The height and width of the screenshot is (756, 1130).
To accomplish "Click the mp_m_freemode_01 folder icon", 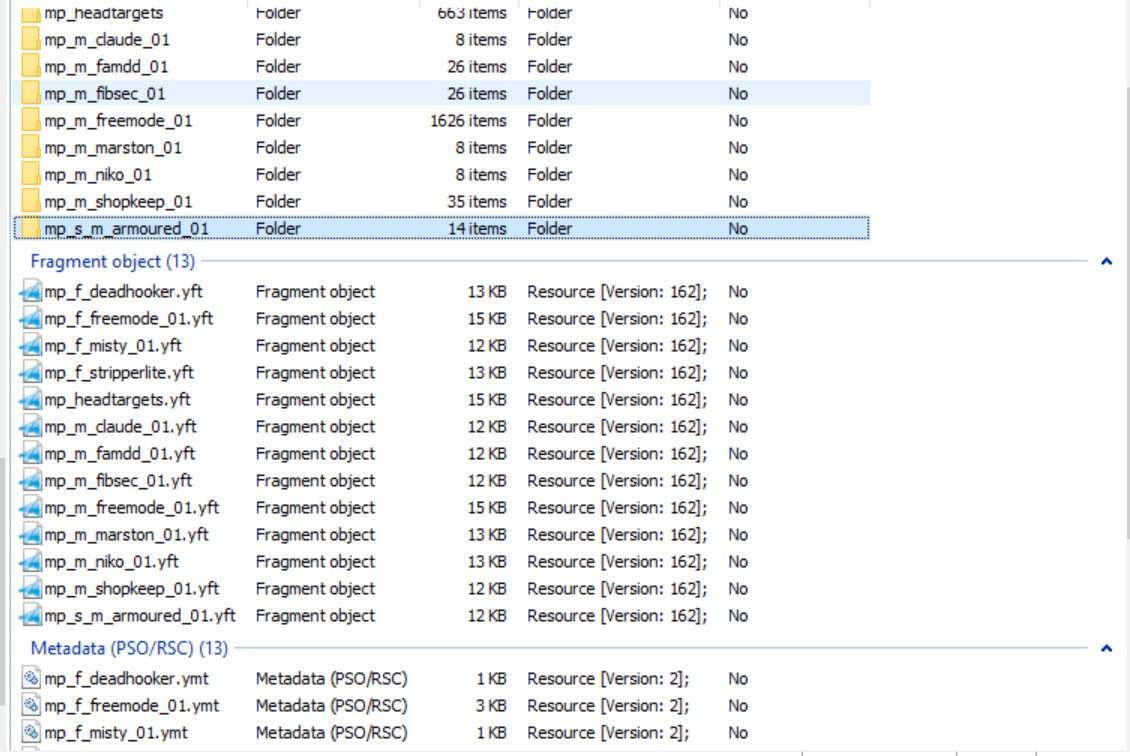I will [x=30, y=120].
